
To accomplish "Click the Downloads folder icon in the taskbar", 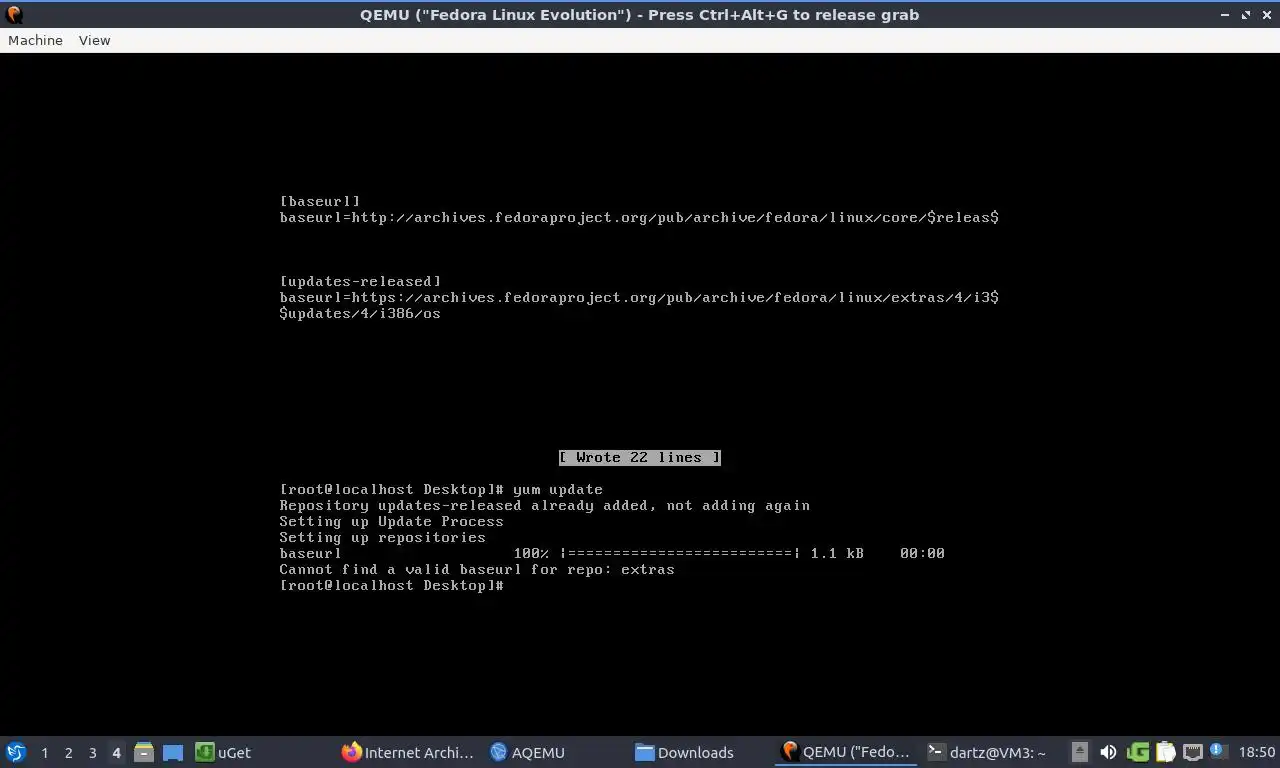I will click(x=644, y=752).
